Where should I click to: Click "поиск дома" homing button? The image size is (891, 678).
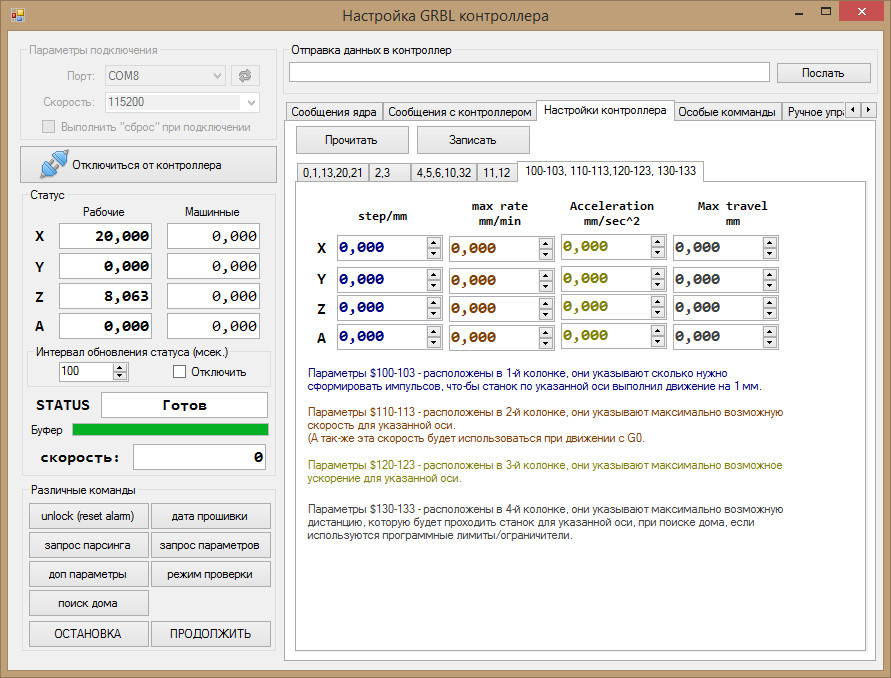(x=89, y=603)
